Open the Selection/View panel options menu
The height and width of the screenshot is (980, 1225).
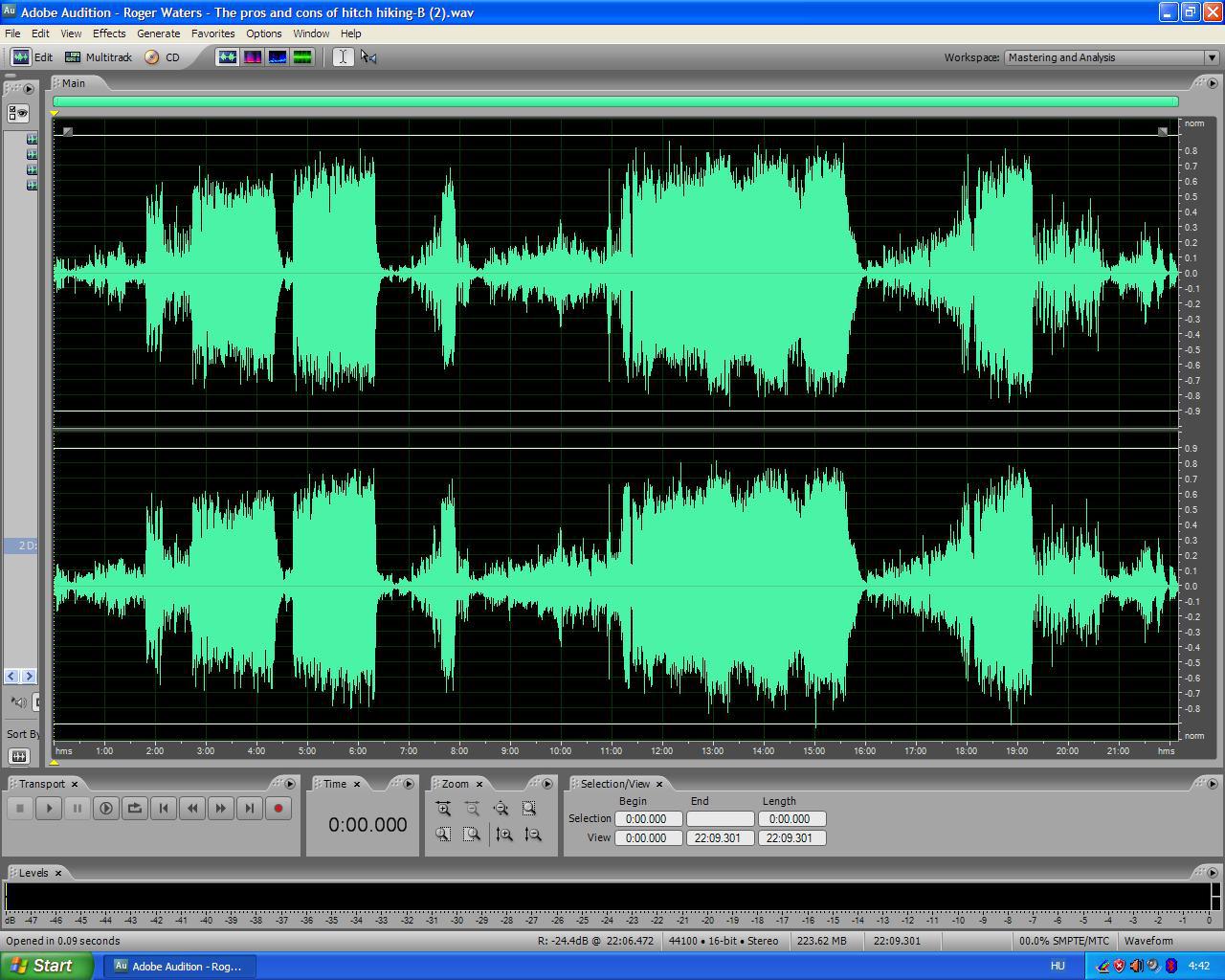[1212, 784]
